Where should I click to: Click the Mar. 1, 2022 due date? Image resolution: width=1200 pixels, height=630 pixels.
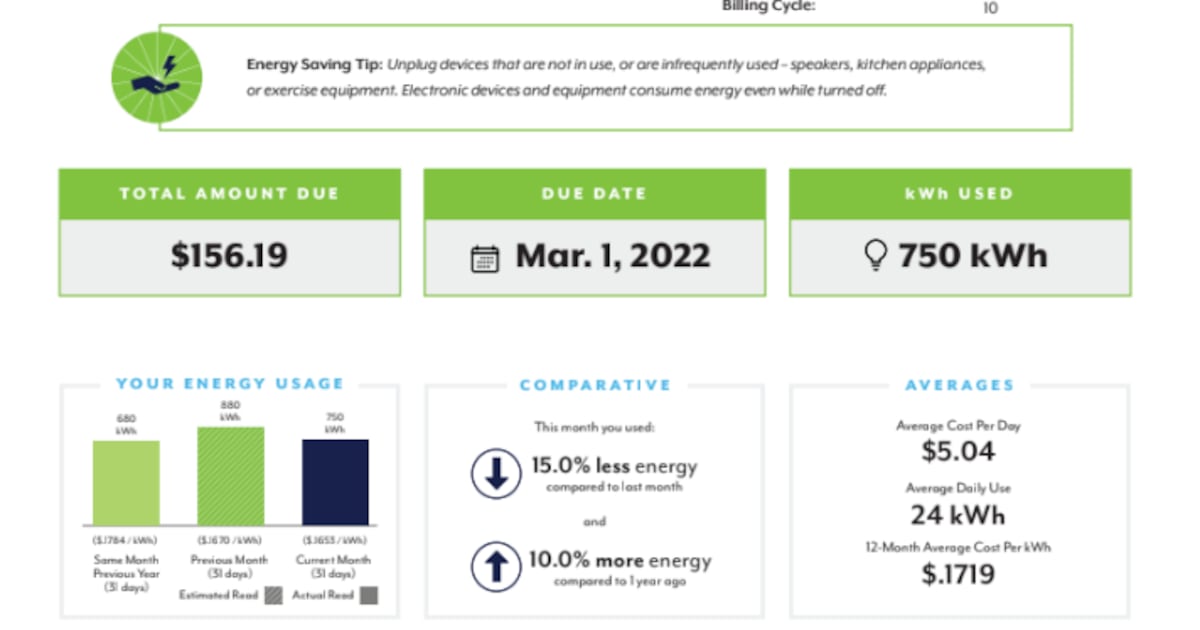tap(612, 256)
